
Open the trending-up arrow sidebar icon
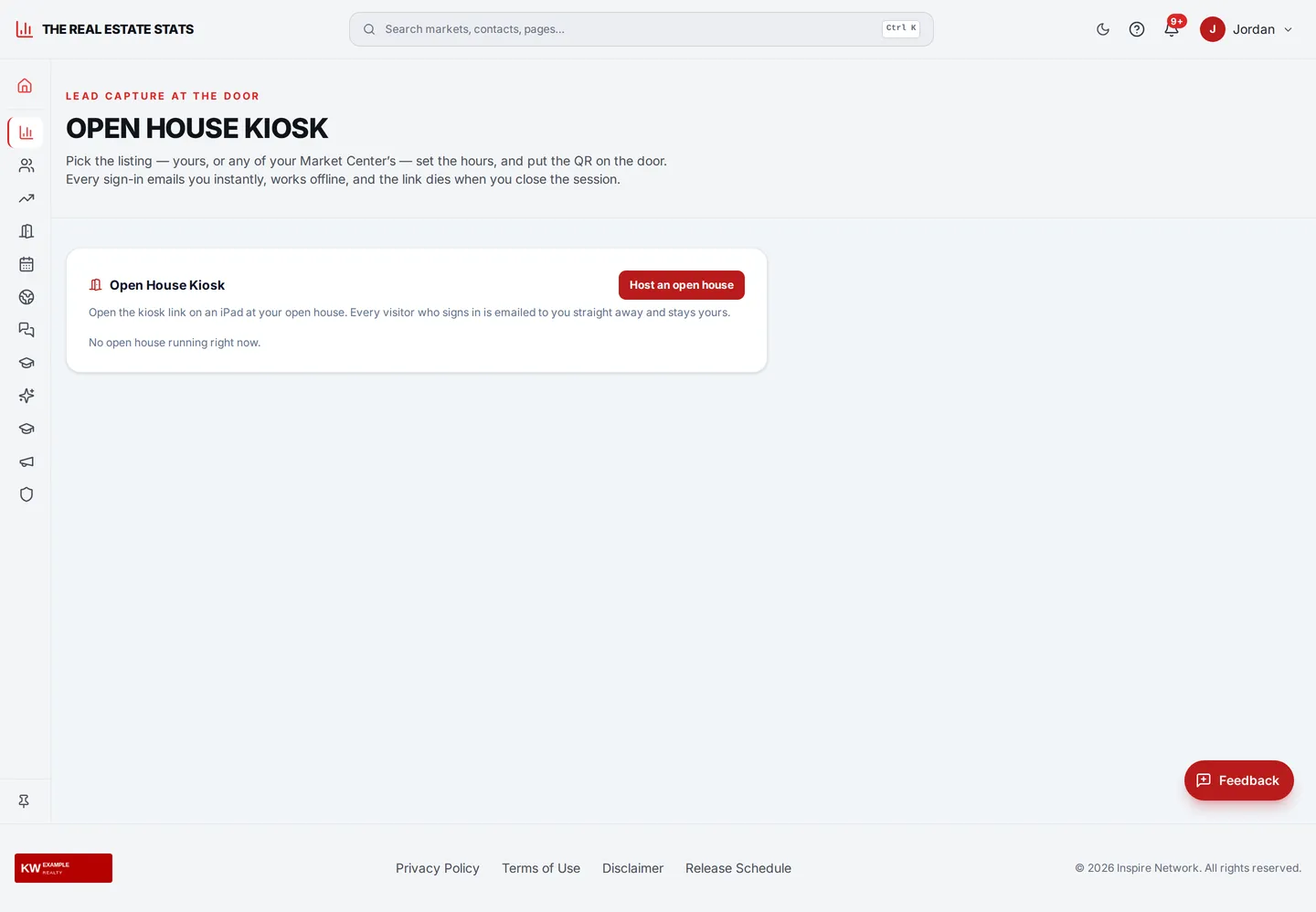27,198
